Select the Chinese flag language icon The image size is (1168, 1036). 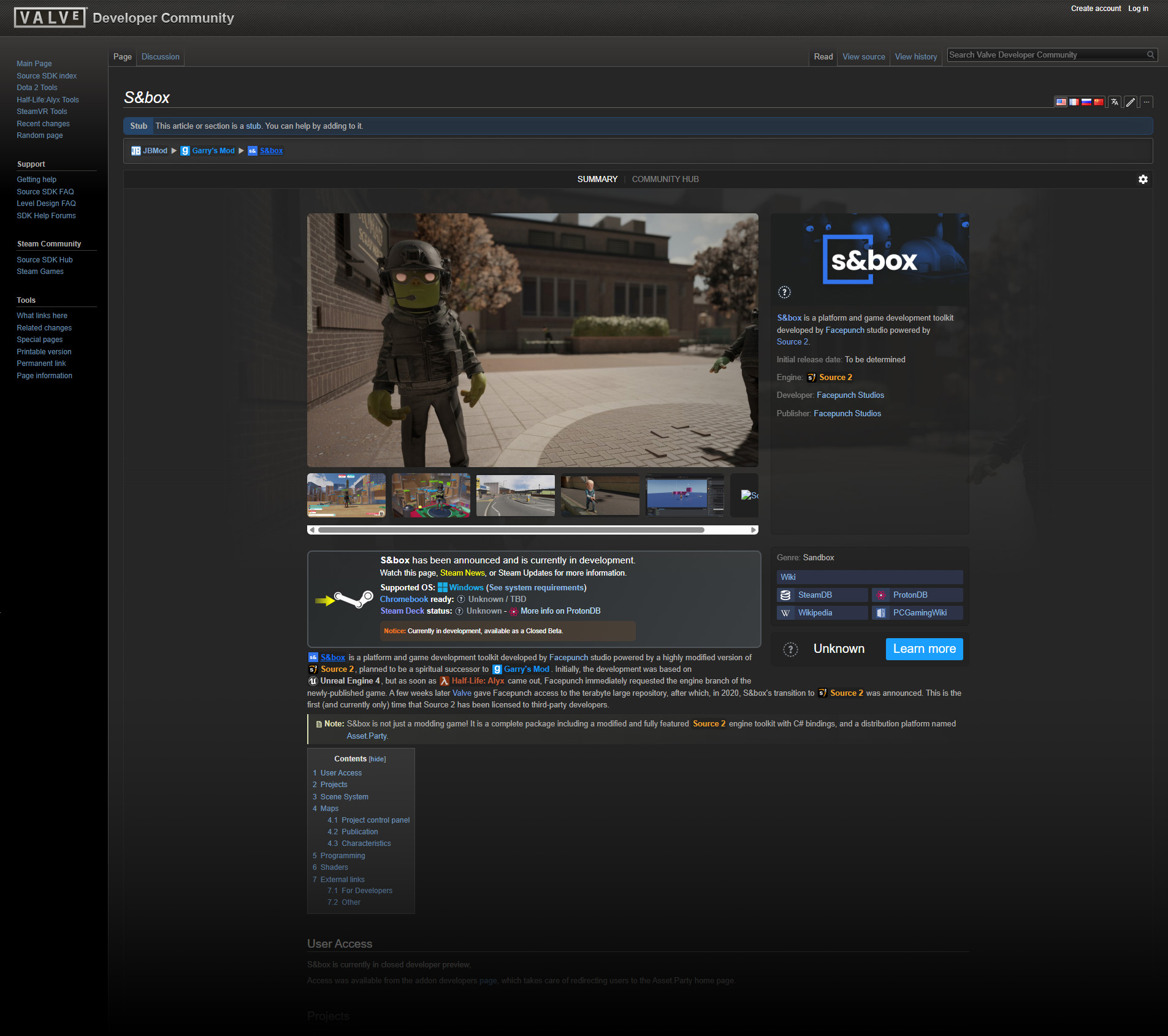[1098, 102]
